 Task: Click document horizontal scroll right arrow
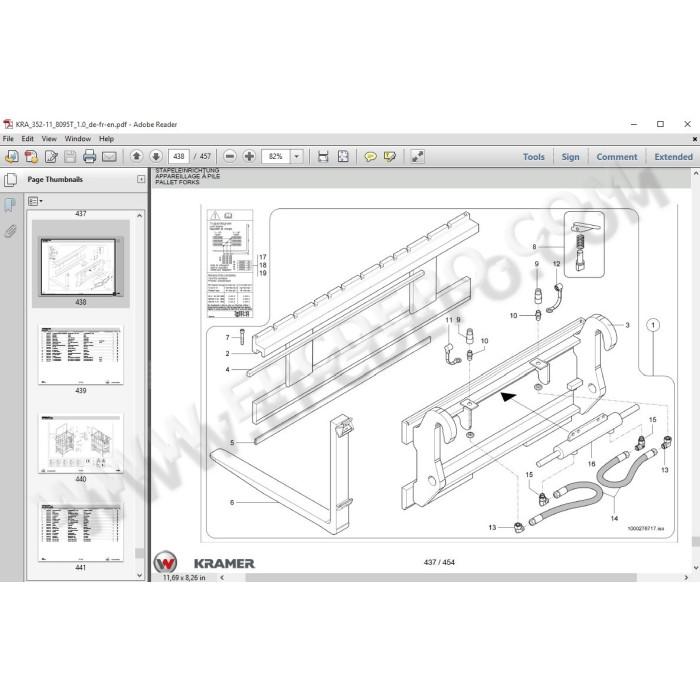[686, 578]
